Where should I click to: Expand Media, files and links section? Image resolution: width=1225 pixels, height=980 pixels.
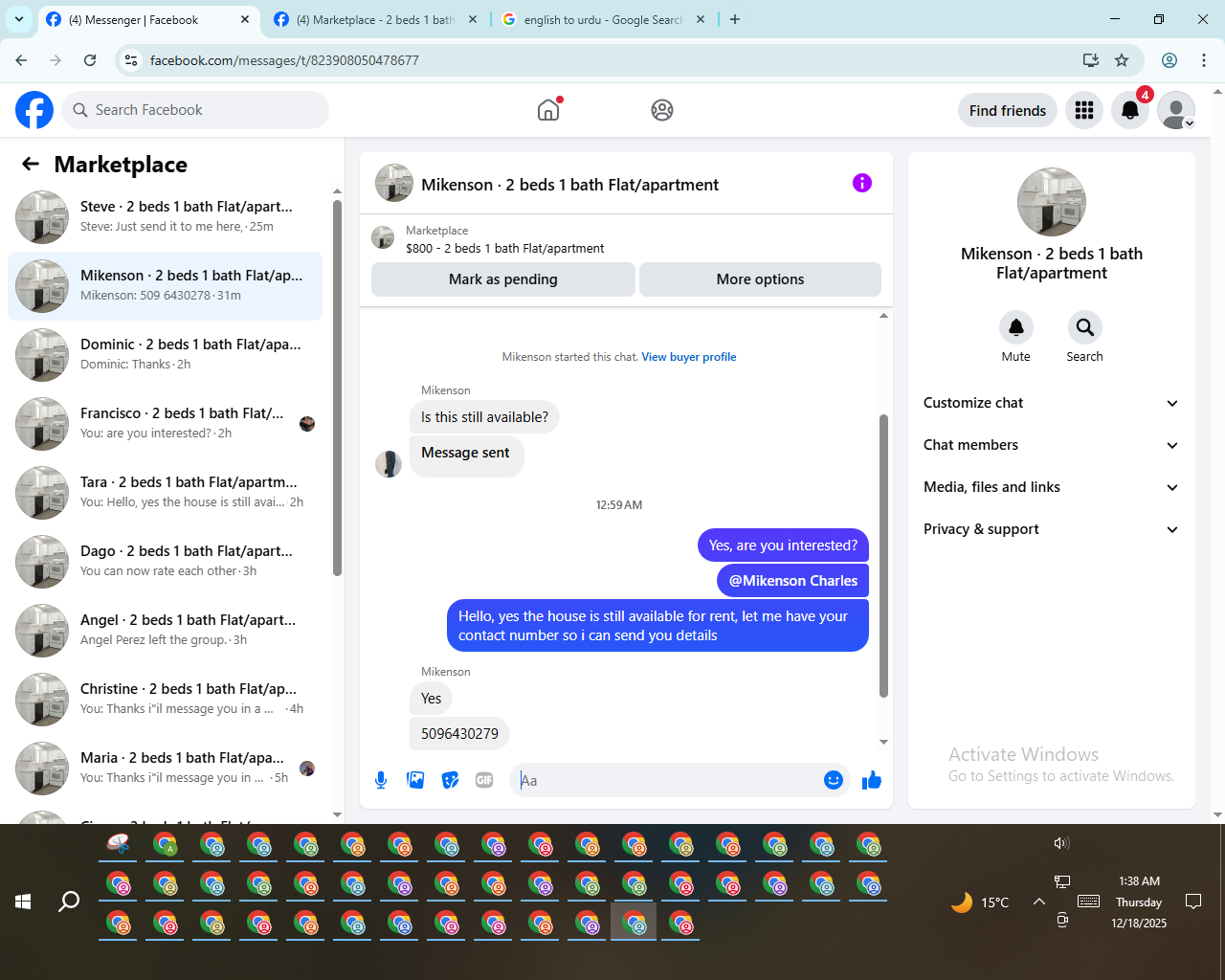click(1051, 487)
